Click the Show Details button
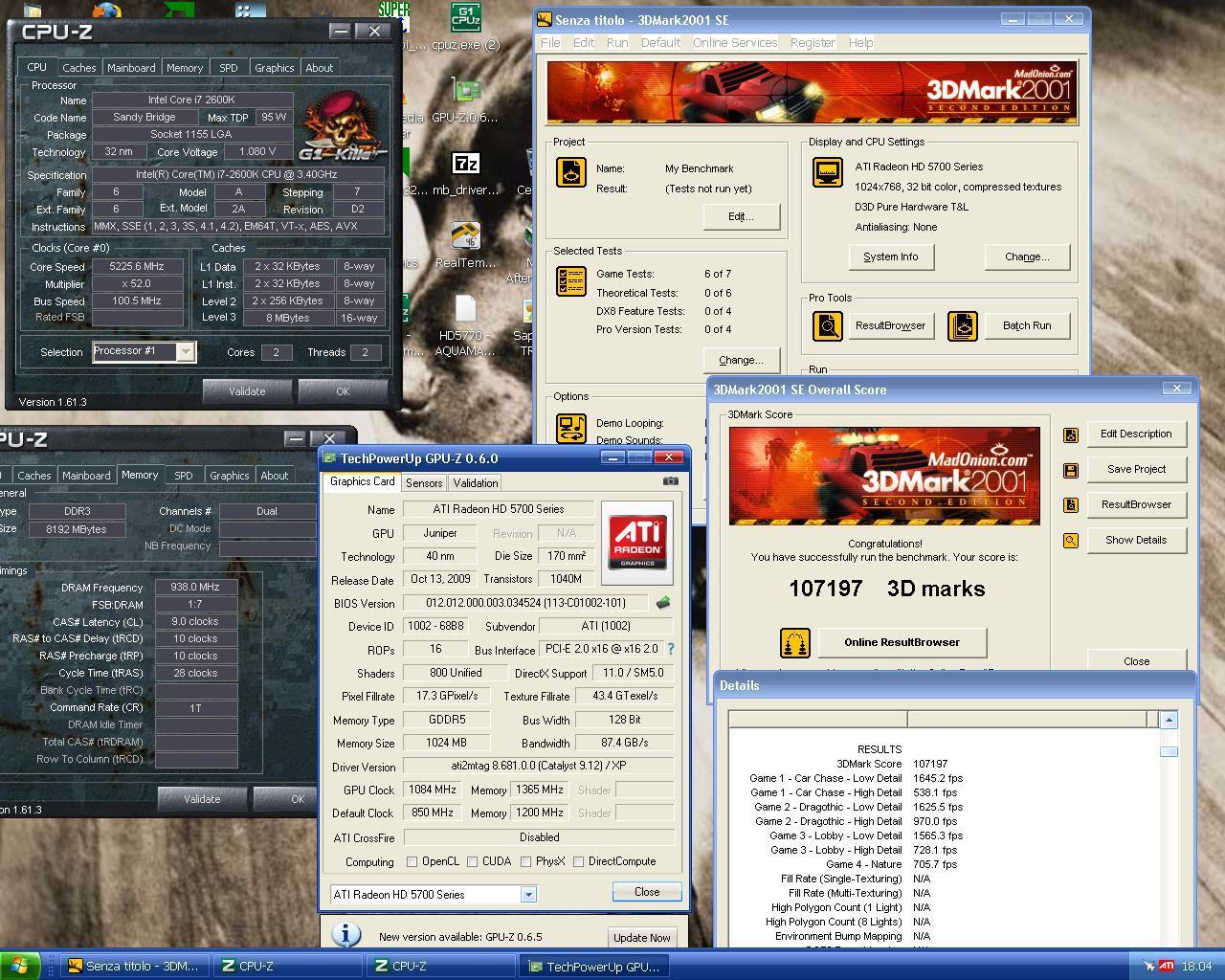Viewport: 1225px width, 980px height. 1137,540
